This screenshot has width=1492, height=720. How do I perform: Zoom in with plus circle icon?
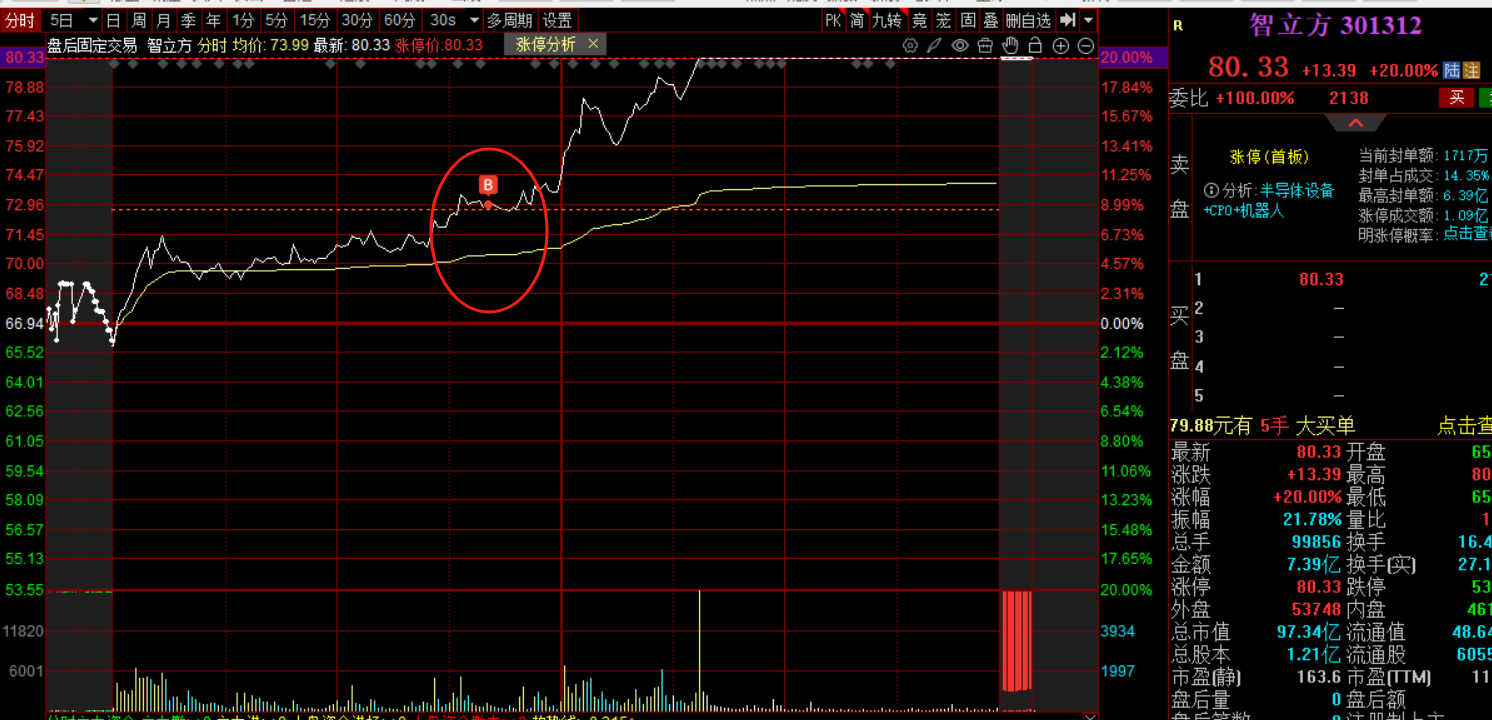tap(1061, 45)
